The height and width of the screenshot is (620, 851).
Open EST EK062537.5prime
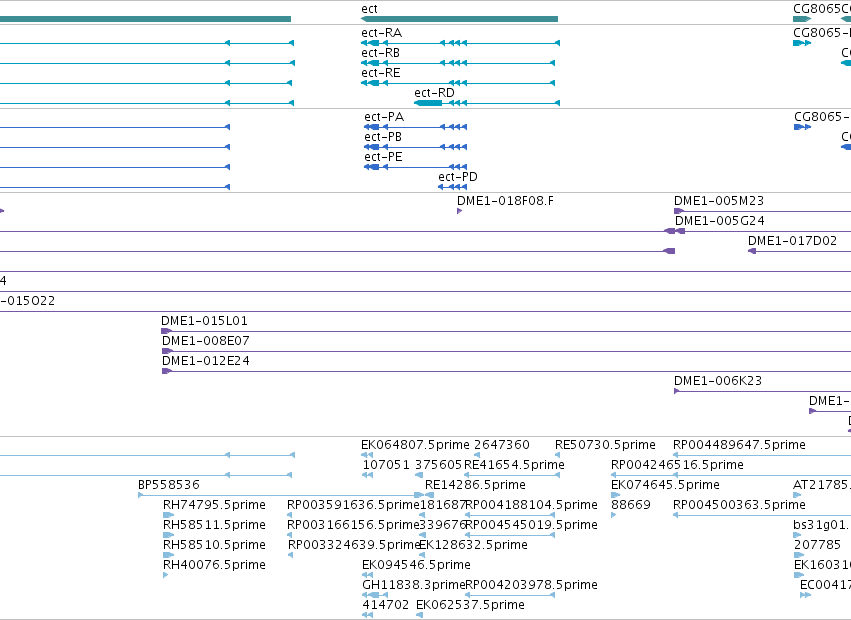[470, 605]
